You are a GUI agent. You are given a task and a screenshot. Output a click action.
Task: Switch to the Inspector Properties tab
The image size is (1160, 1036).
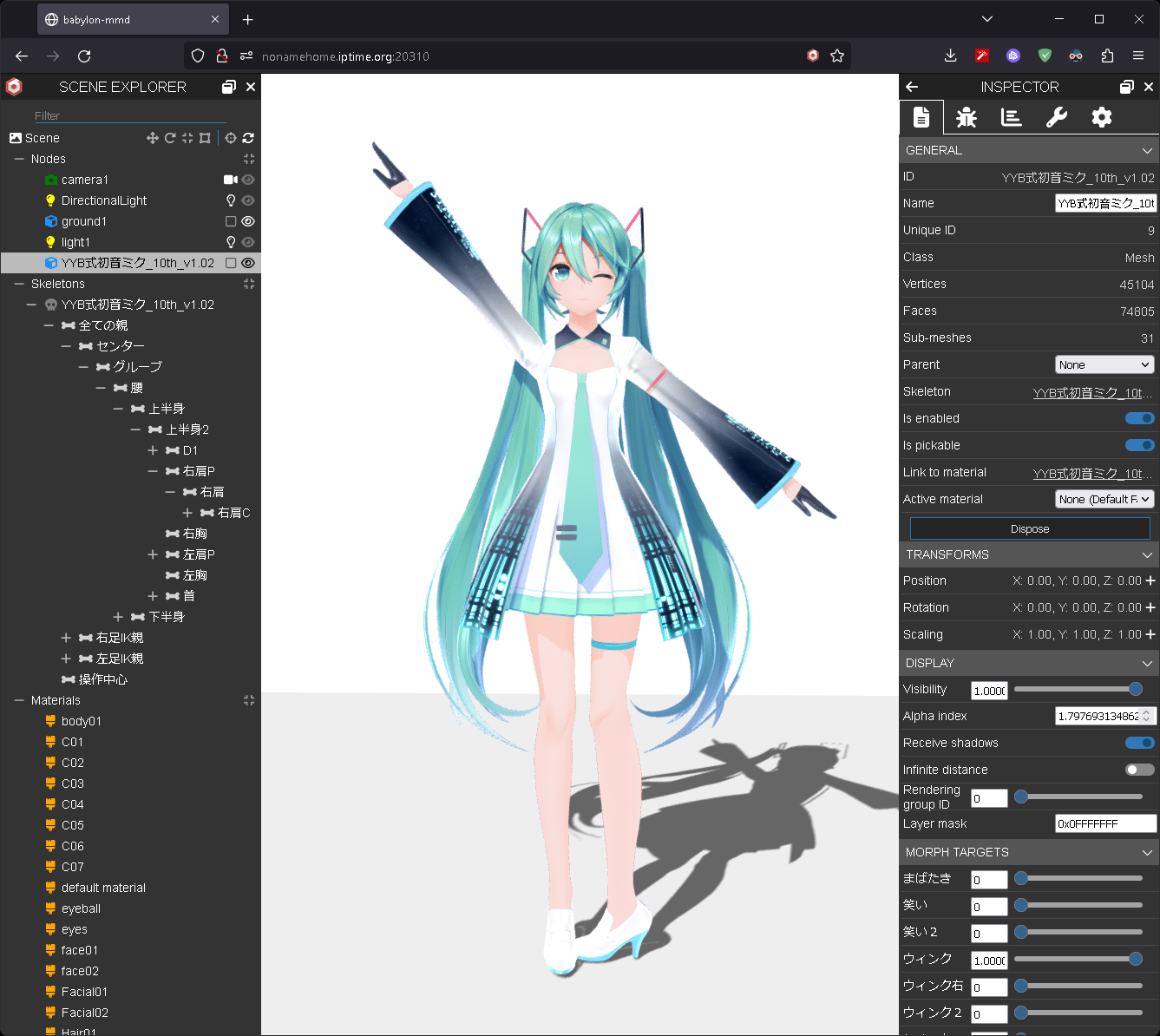point(921,117)
